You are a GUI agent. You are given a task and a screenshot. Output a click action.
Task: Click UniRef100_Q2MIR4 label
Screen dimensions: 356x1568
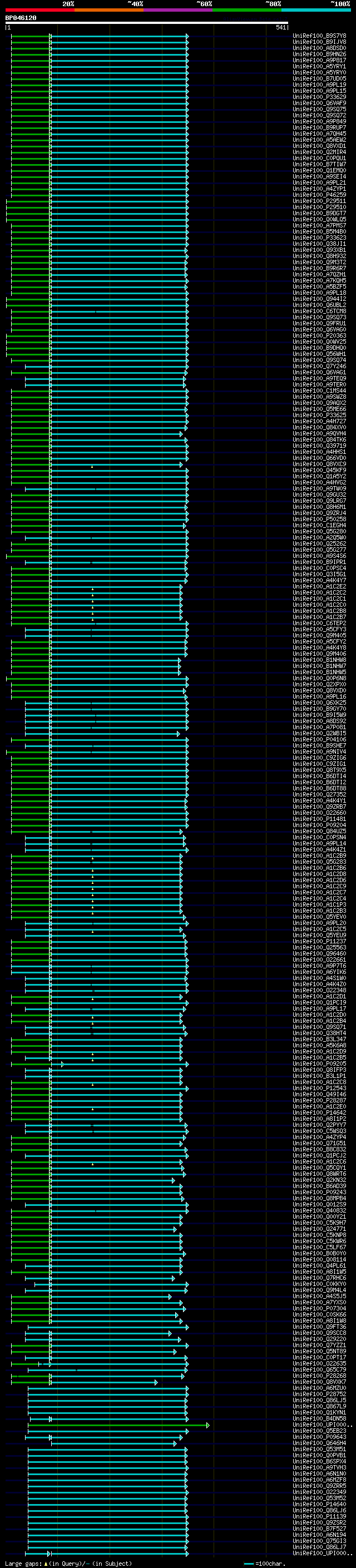[x=319, y=152]
